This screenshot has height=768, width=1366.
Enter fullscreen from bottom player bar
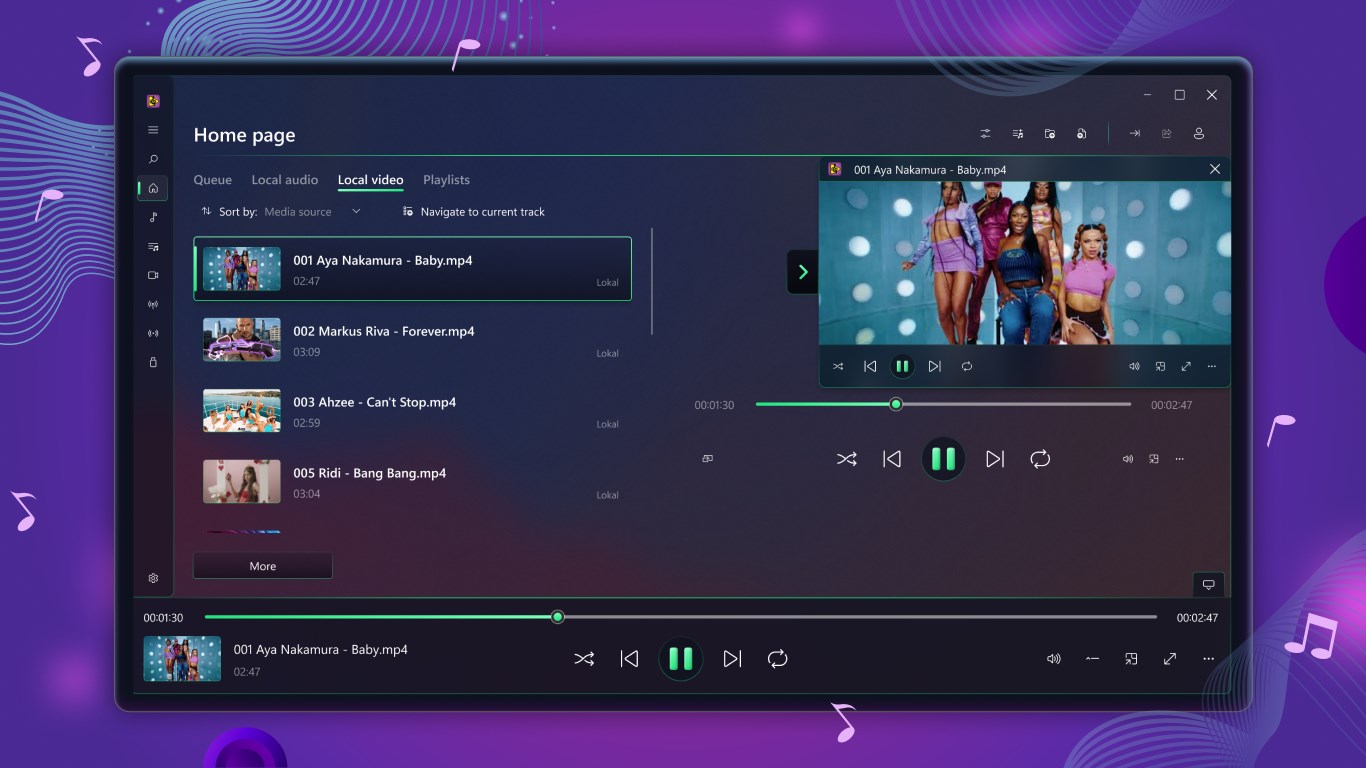point(1169,659)
